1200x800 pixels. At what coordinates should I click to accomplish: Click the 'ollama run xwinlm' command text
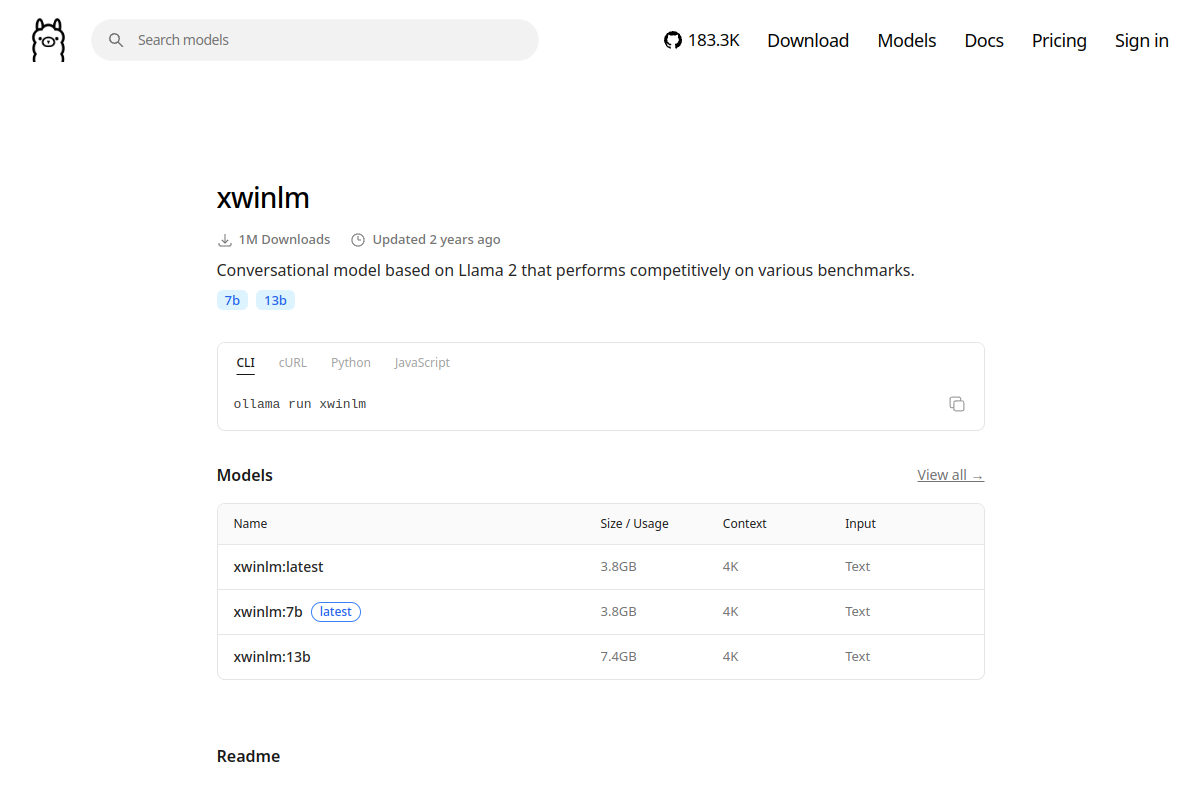[x=300, y=404]
